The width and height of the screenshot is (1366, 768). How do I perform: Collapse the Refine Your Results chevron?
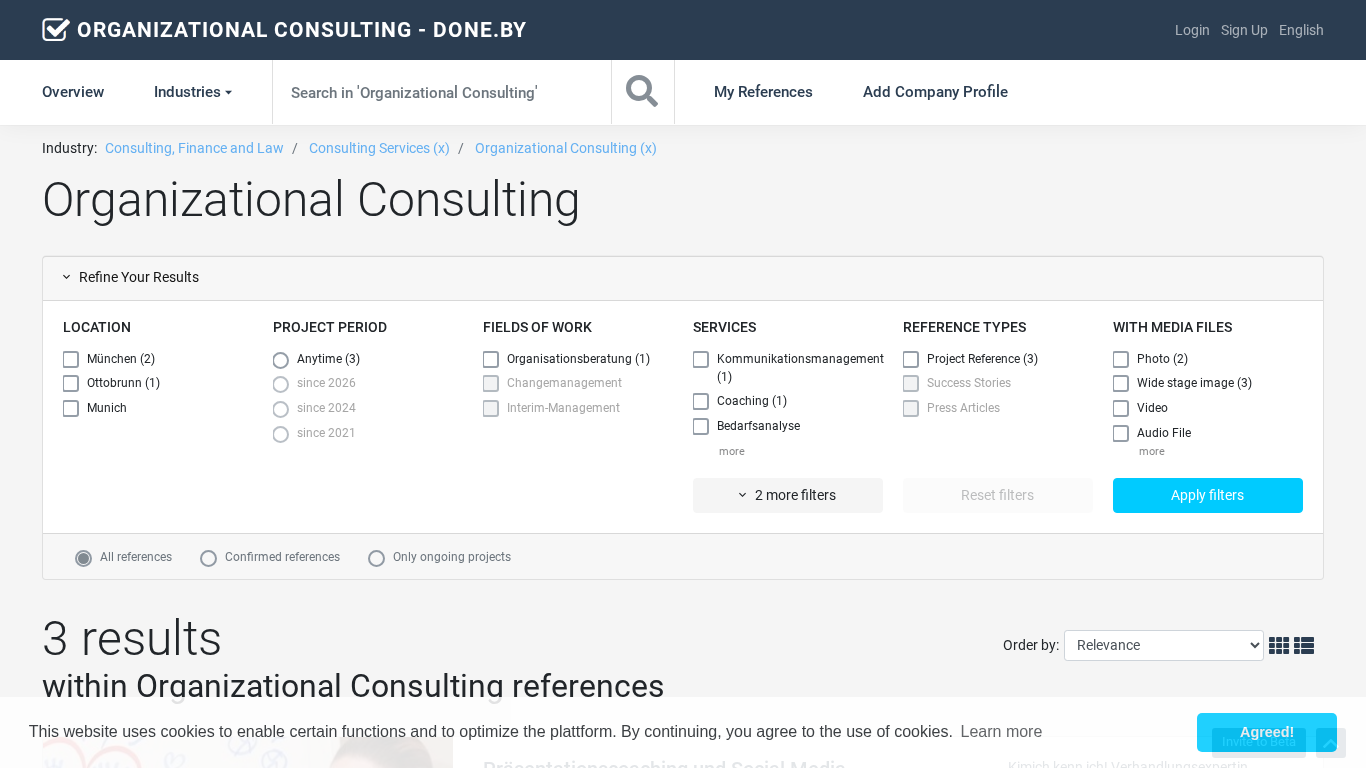(67, 277)
